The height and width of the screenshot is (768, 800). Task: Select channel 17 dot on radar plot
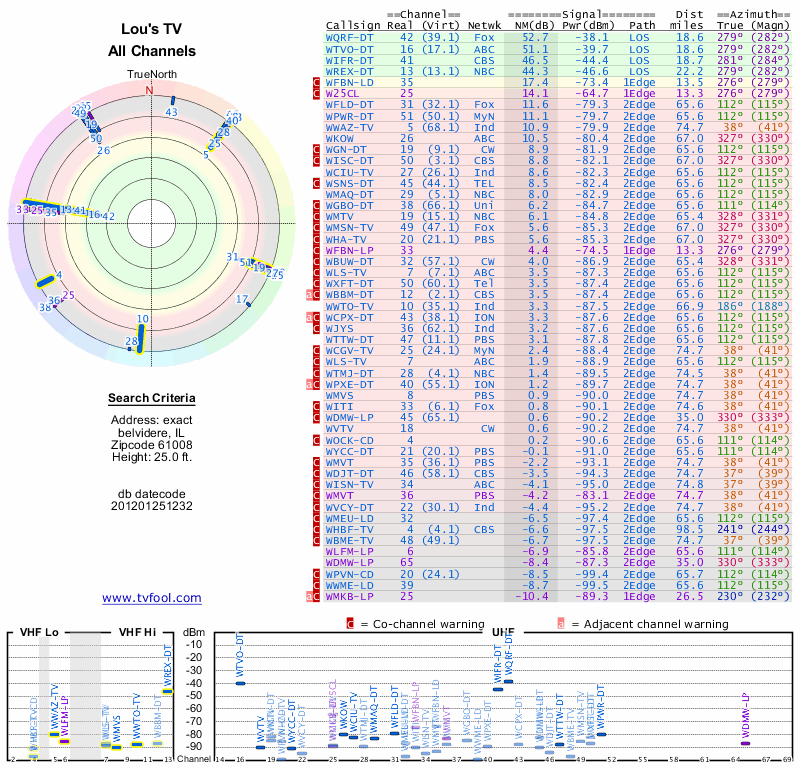pos(248,303)
